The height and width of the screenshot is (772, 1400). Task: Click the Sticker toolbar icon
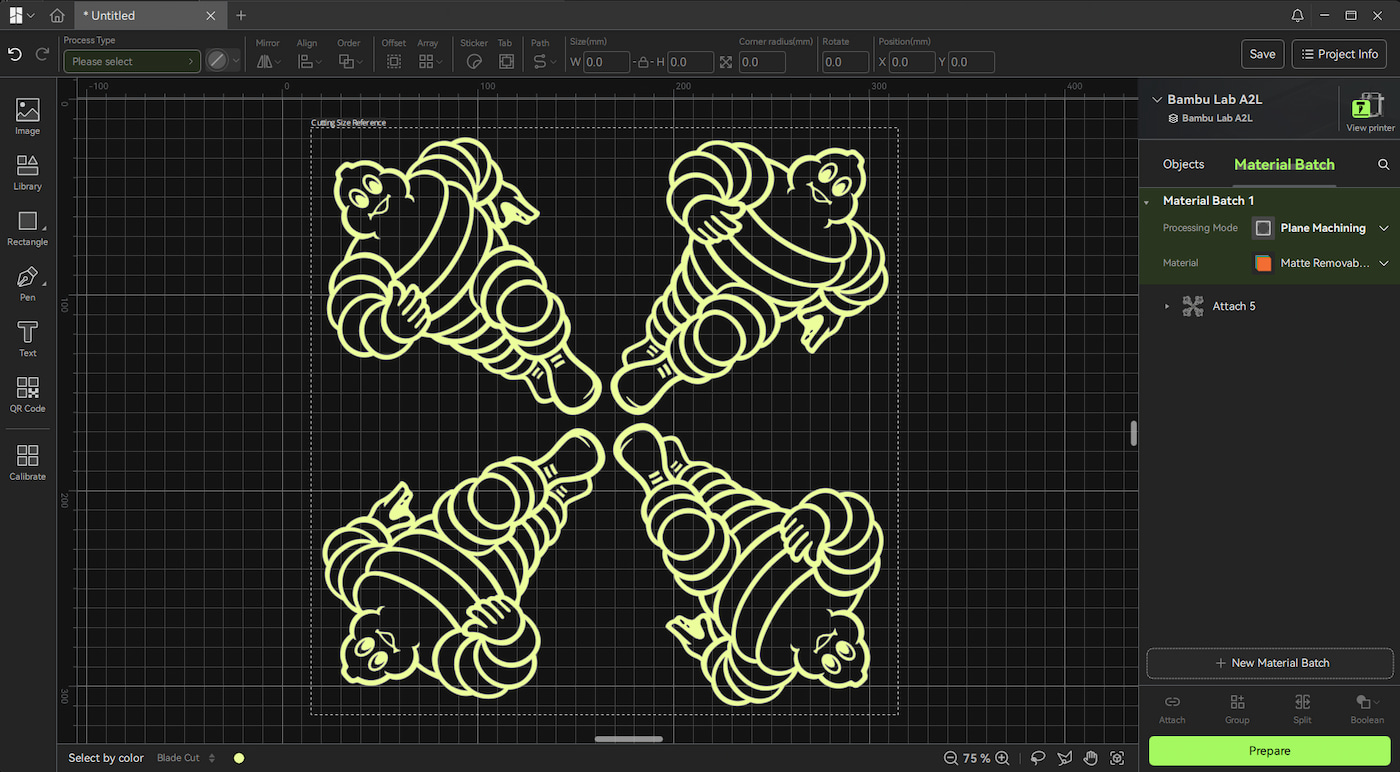point(474,61)
